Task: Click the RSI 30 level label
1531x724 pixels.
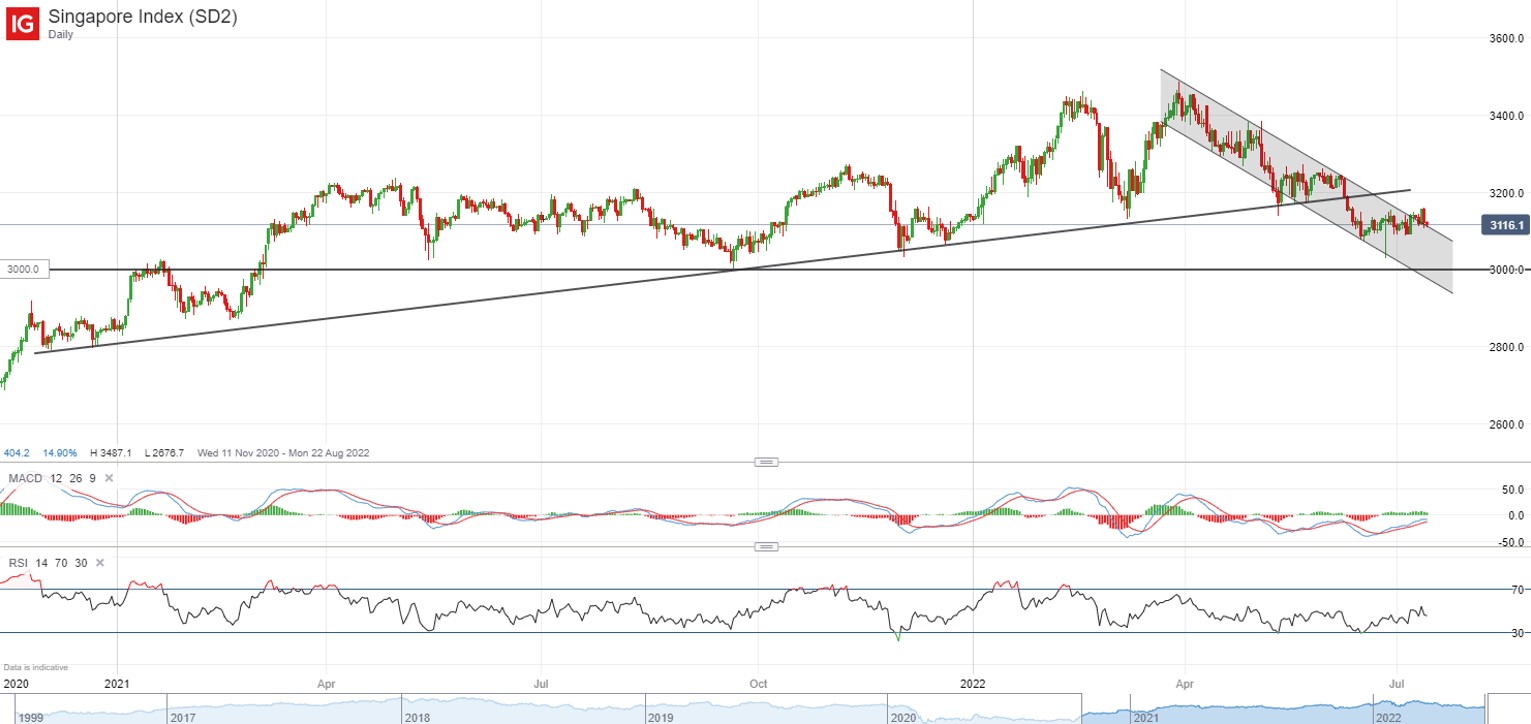Action: click(x=1517, y=633)
